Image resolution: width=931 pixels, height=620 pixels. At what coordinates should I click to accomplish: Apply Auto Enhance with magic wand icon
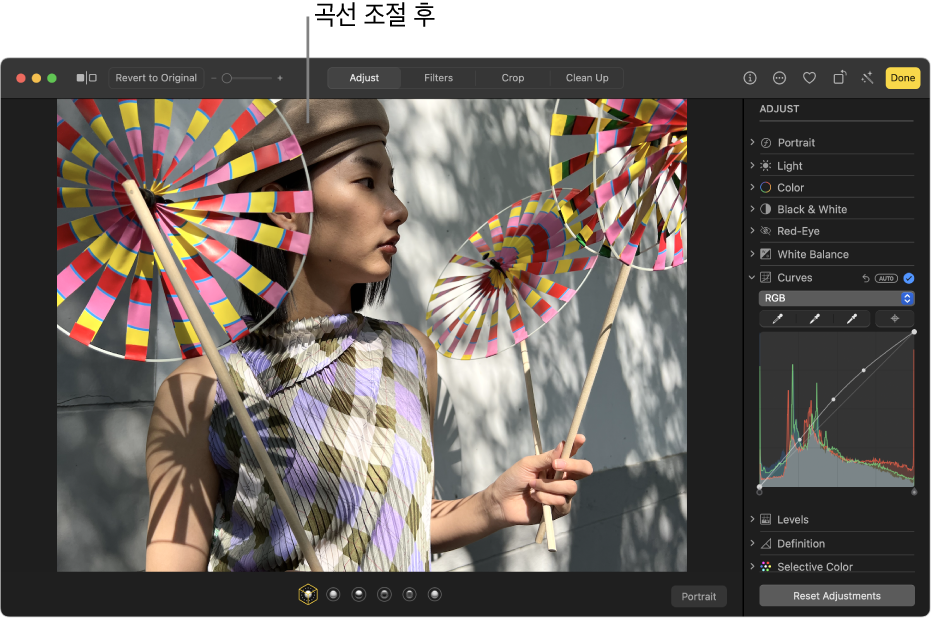tap(867, 78)
